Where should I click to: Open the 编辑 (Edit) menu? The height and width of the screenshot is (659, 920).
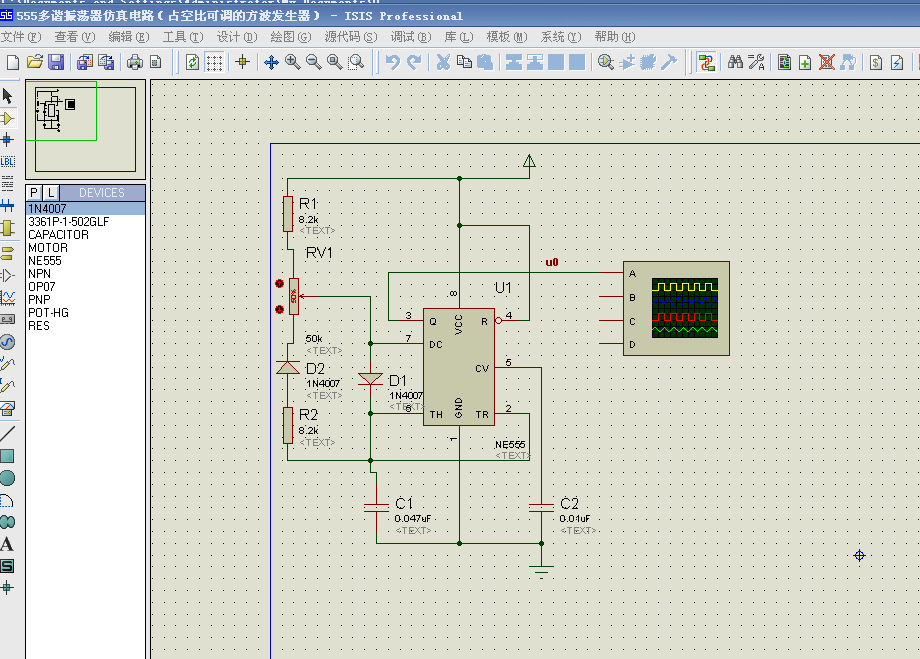pyautogui.click(x=128, y=37)
